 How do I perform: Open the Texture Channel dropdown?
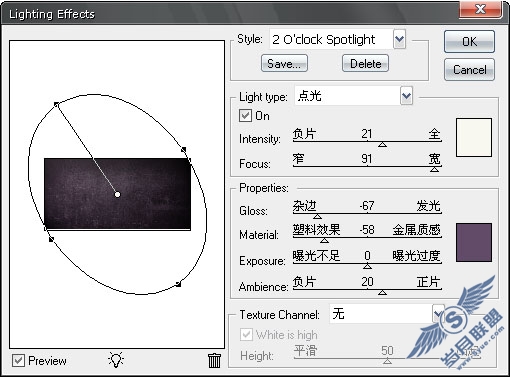[x=438, y=313]
